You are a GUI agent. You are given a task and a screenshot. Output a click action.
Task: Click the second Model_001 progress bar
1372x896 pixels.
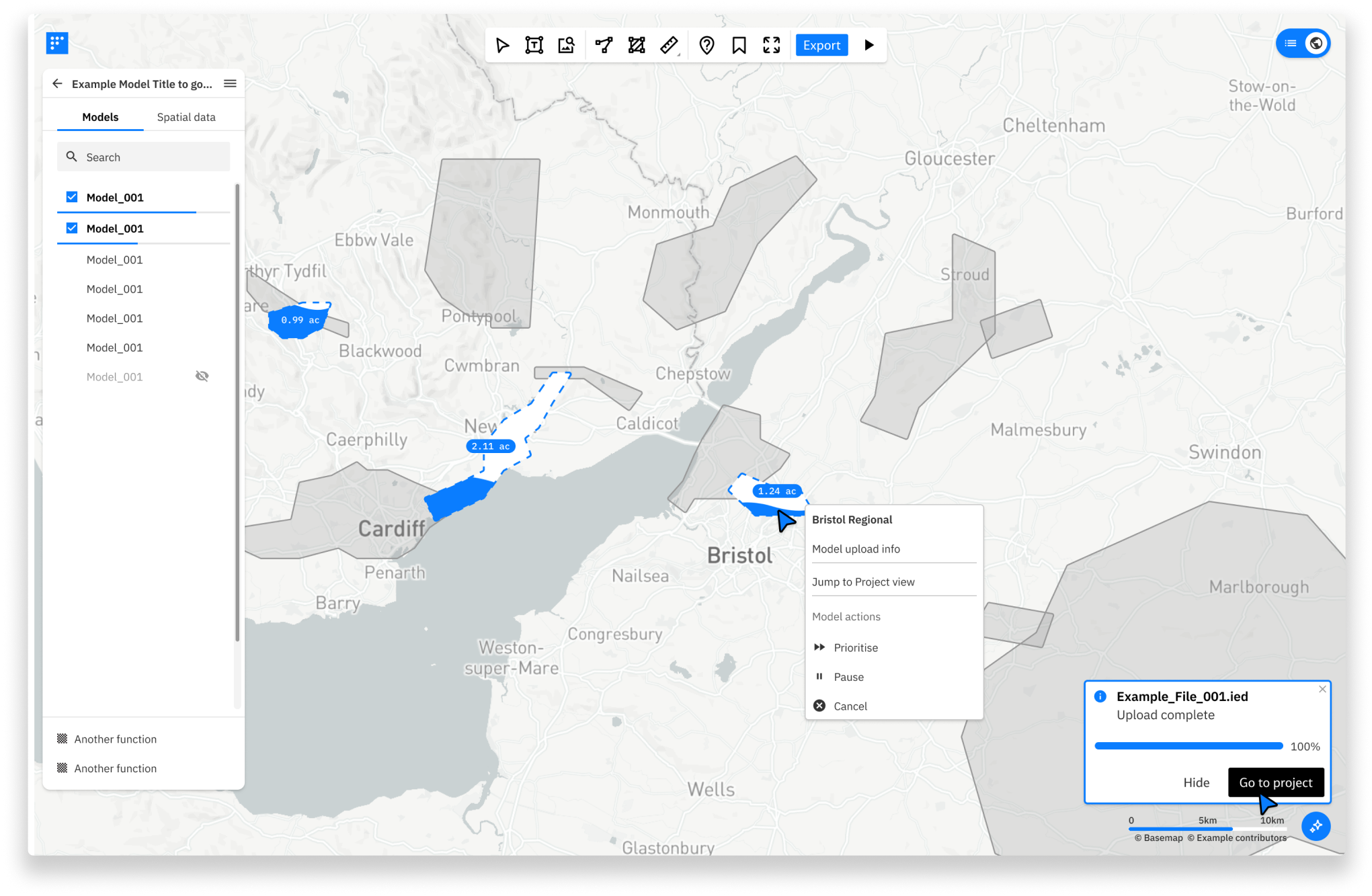tap(143, 243)
